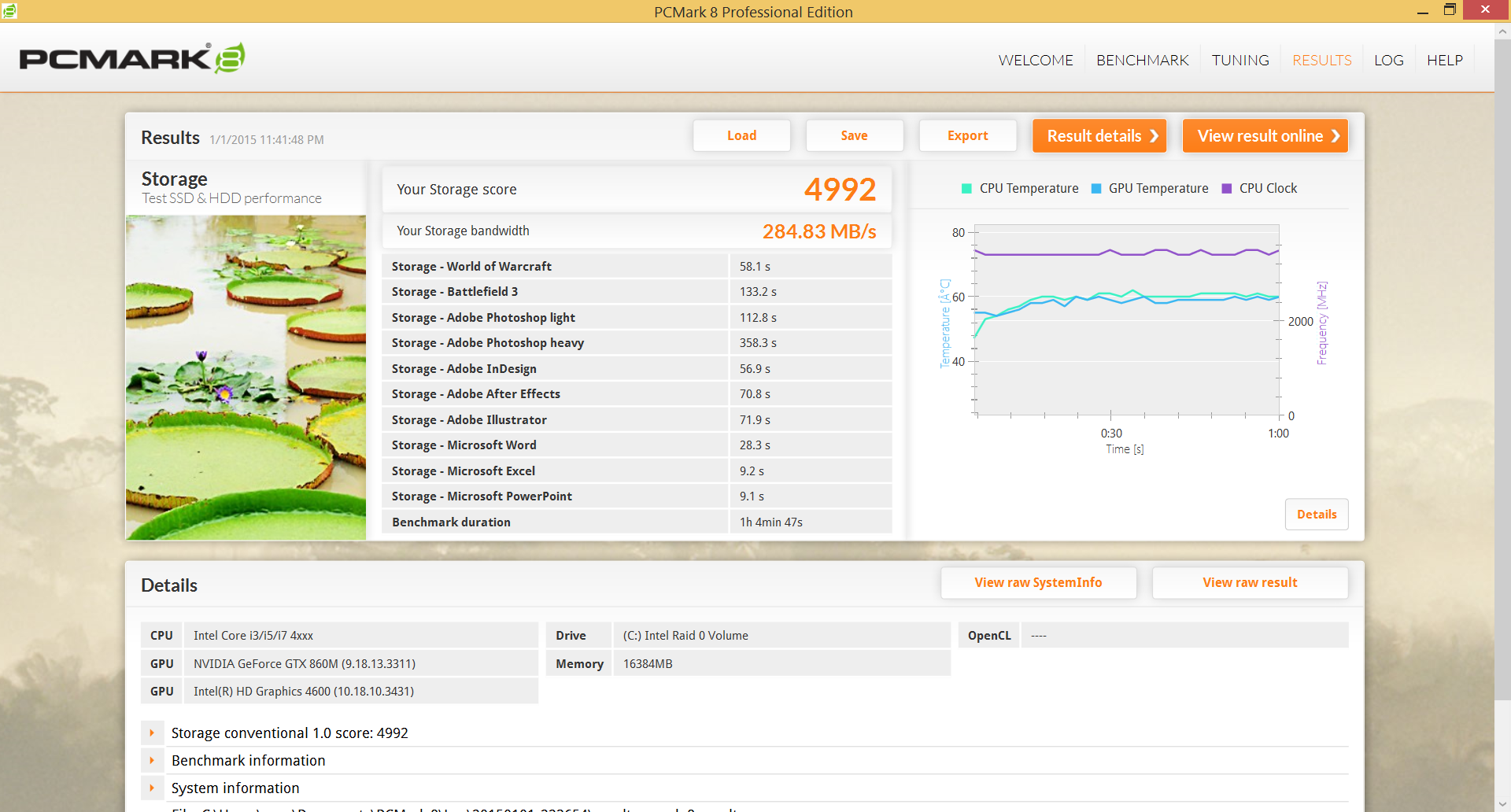Select Storage - Adobe Photoshop light row

[637, 317]
